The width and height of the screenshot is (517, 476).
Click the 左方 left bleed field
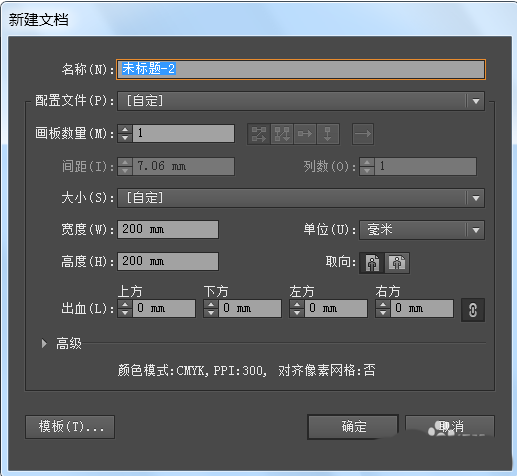tap(336, 308)
